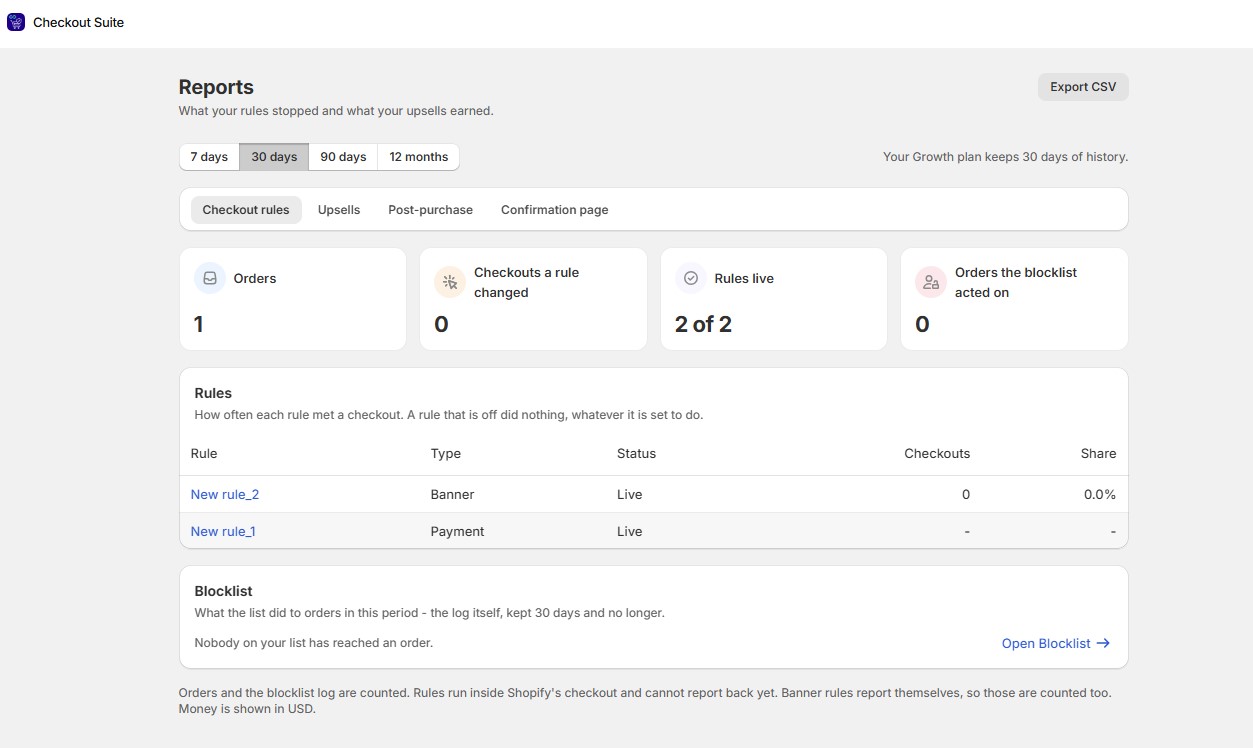Open the New rule_2 link
Screen dimensions: 1253x748
point(225,494)
